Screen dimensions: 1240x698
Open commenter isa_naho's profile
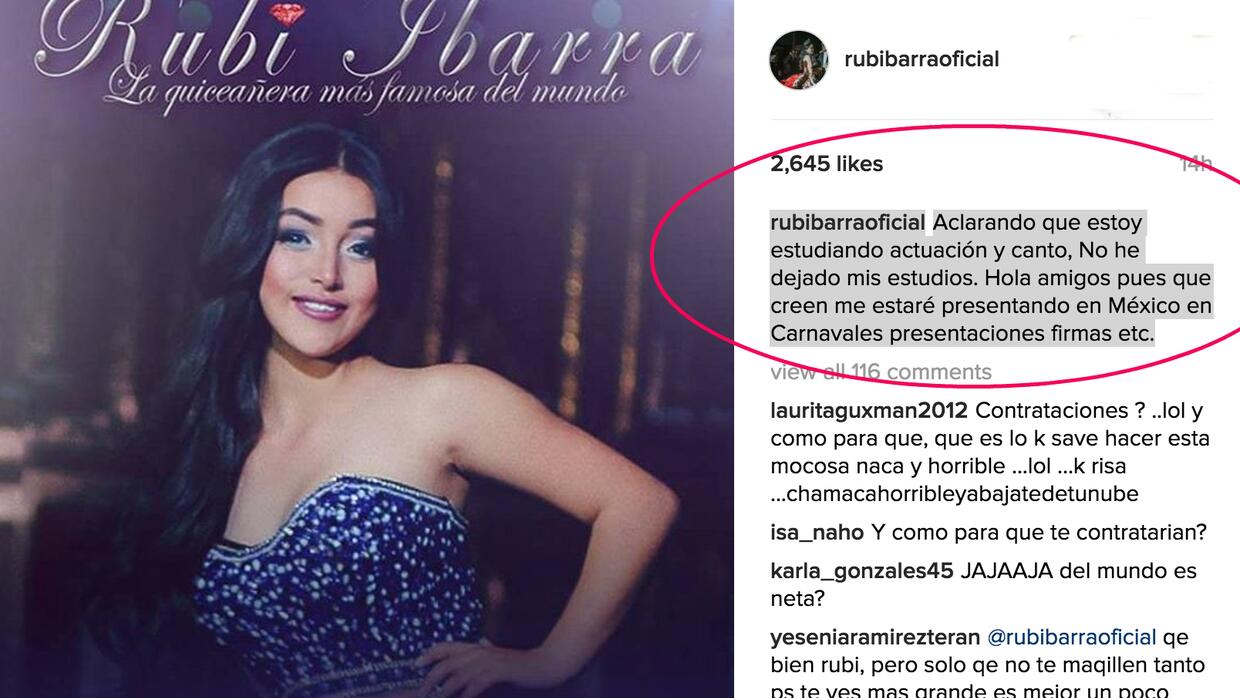click(x=817, y=533)
